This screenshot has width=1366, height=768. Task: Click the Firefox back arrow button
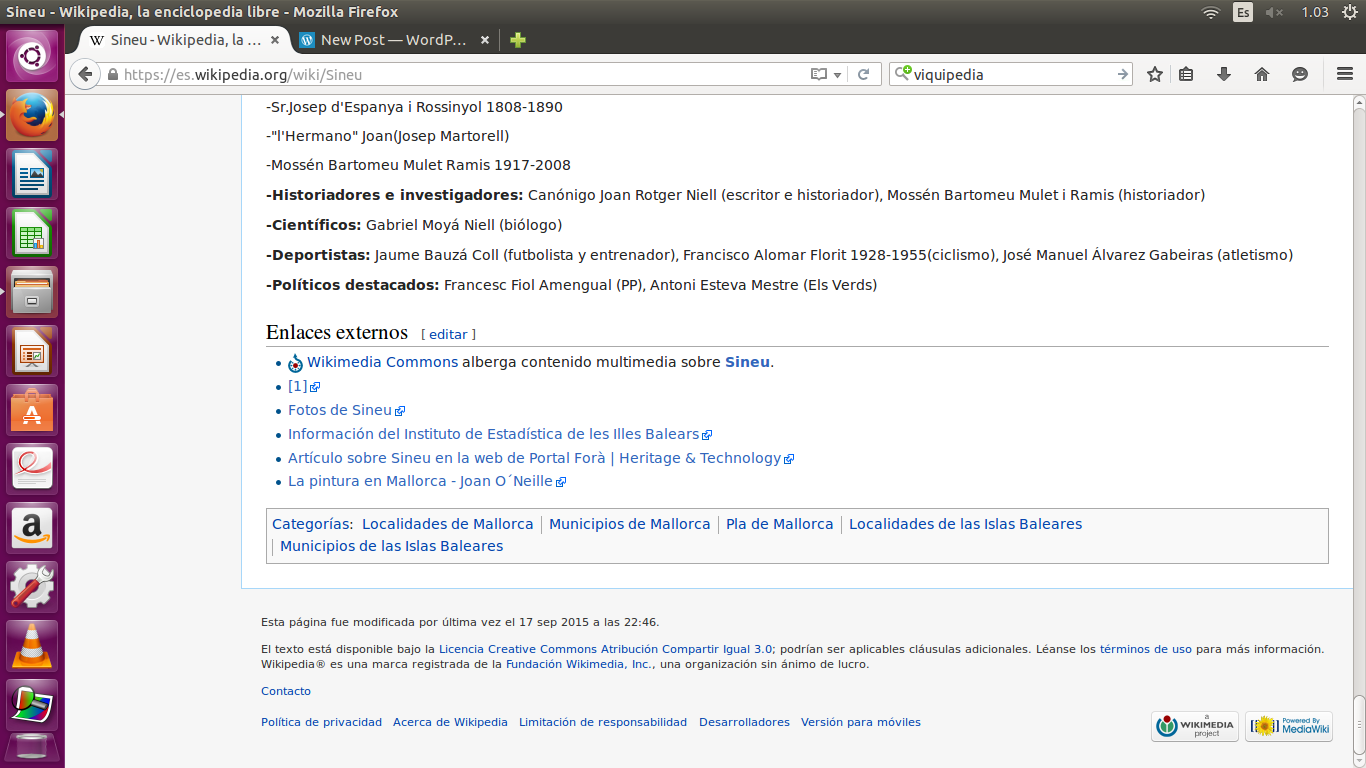(x=85, y=74)
